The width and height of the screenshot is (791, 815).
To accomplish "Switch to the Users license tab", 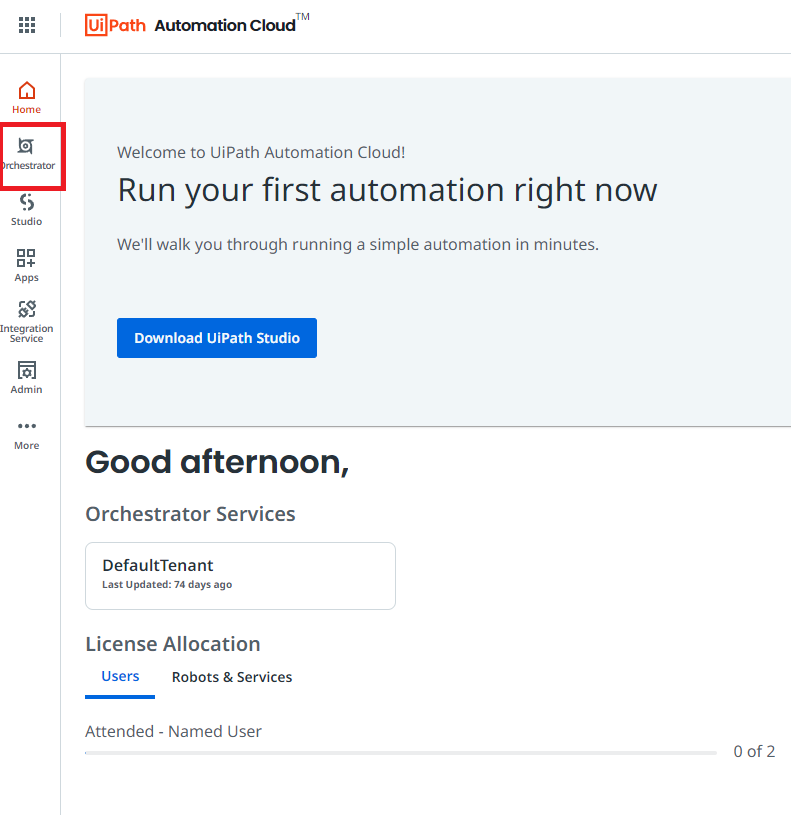I will point(120,676).
